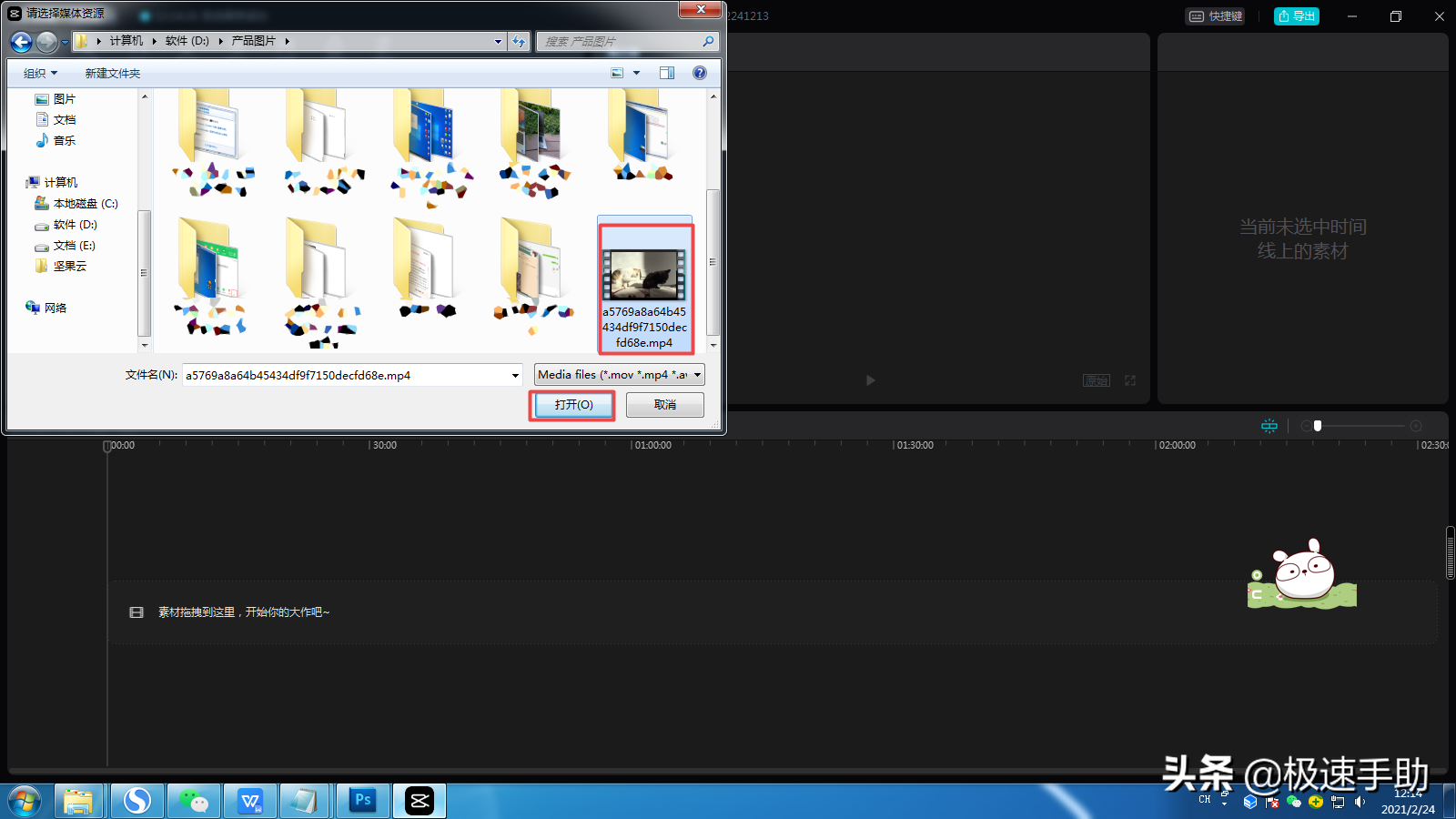Viewport: 1456px width, 819px height.
Task: Click 新建文件夹 (New folder) button
Action: click(113, 73)
